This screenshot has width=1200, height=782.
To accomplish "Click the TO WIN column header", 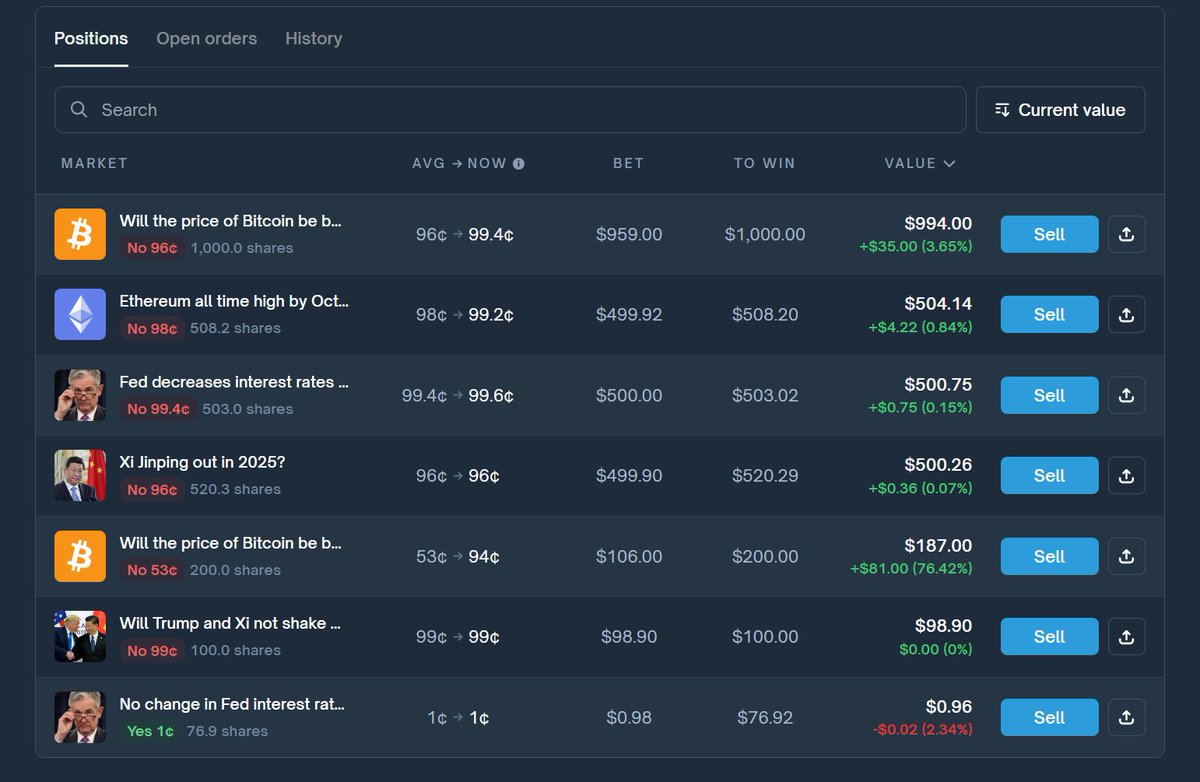I will pyautogui.click(x=764, y=163).
